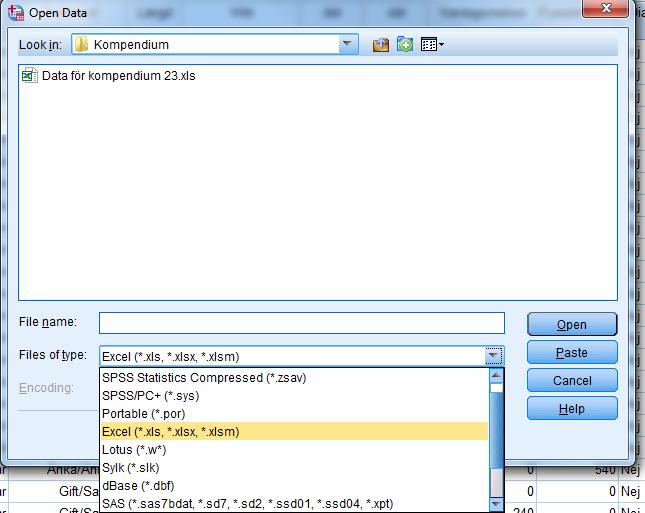Click the Paste button
Screen dimensions: 645x513
572,353
